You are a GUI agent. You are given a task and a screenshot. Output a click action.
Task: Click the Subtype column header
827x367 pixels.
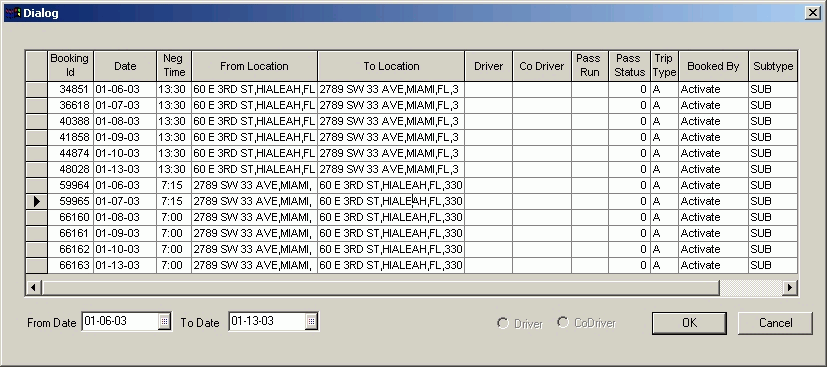[x=773, y=66]
